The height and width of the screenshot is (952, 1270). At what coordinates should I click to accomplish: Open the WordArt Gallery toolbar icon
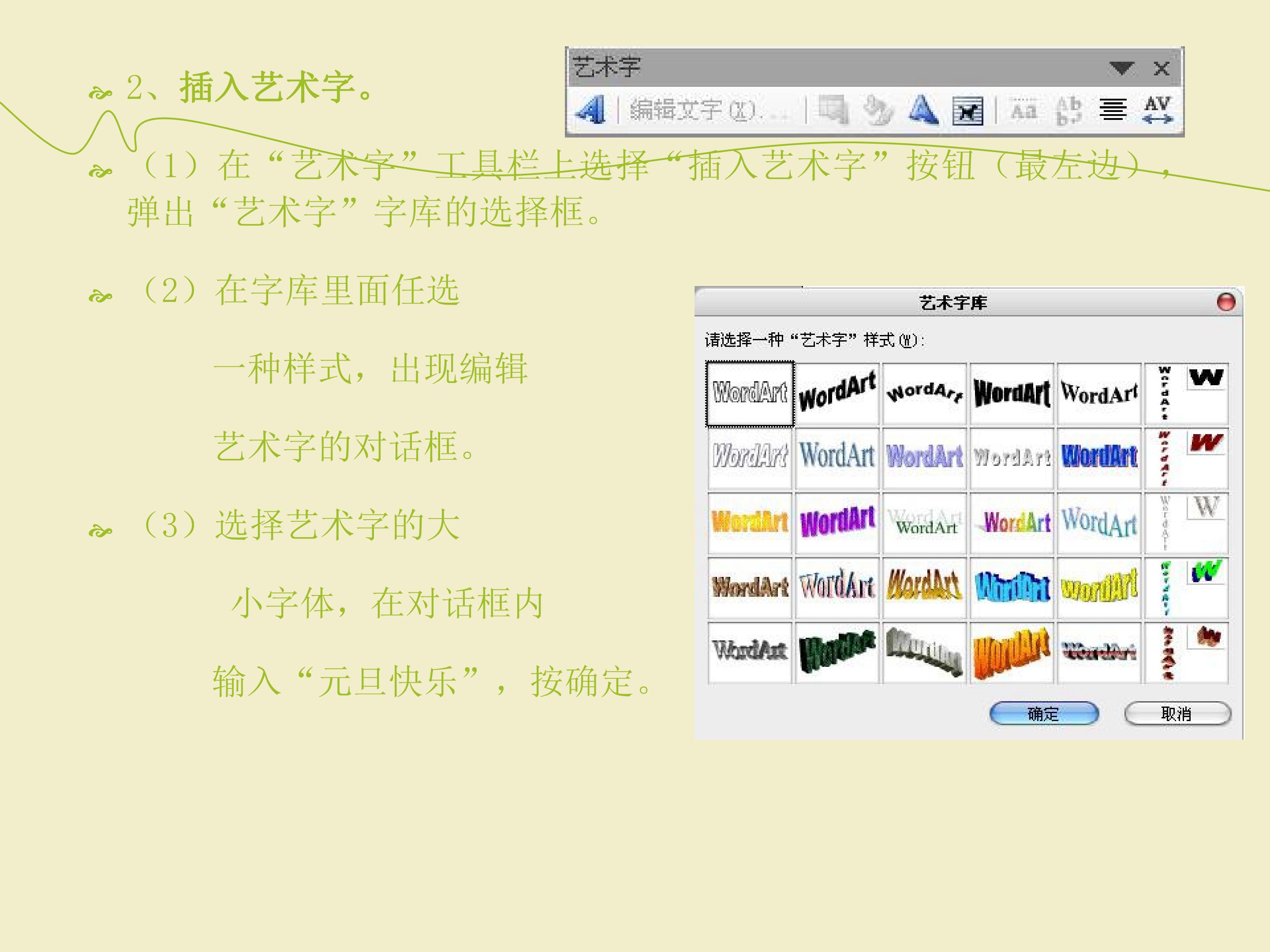tap(833, 110)
